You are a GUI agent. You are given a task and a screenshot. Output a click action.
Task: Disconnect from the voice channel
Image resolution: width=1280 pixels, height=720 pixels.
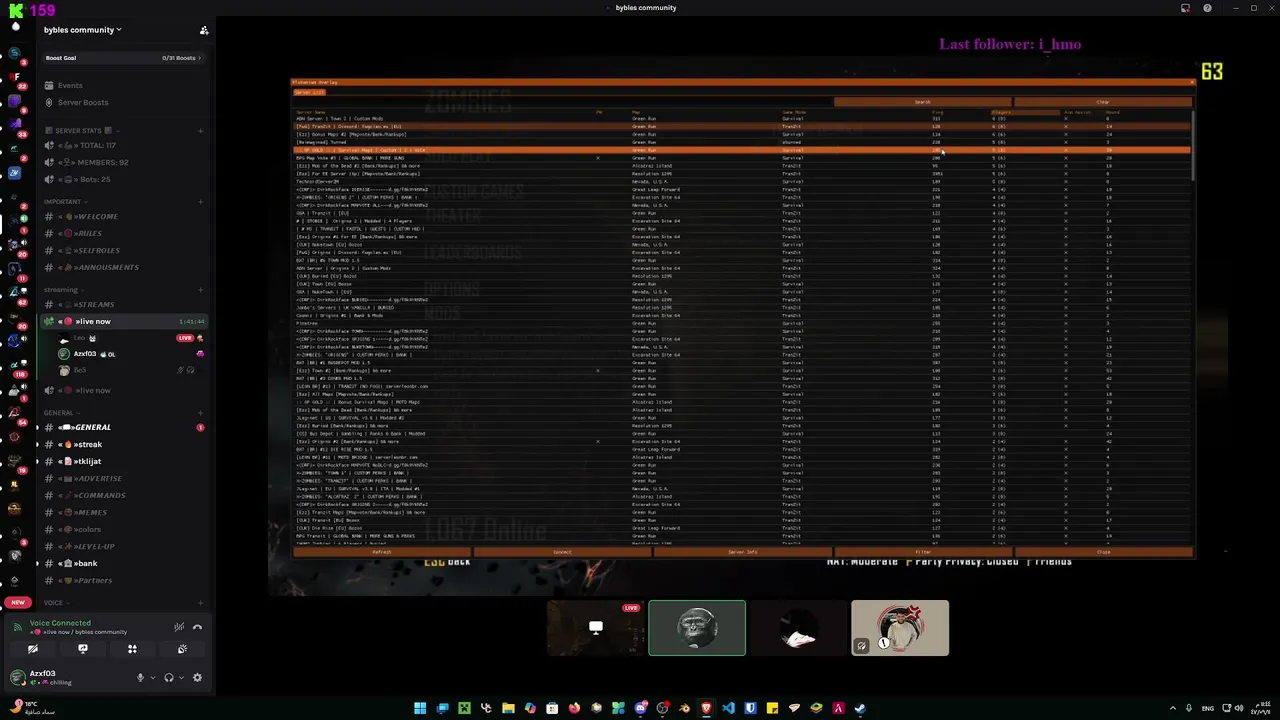pyautogui.click(x=197, y=627)
